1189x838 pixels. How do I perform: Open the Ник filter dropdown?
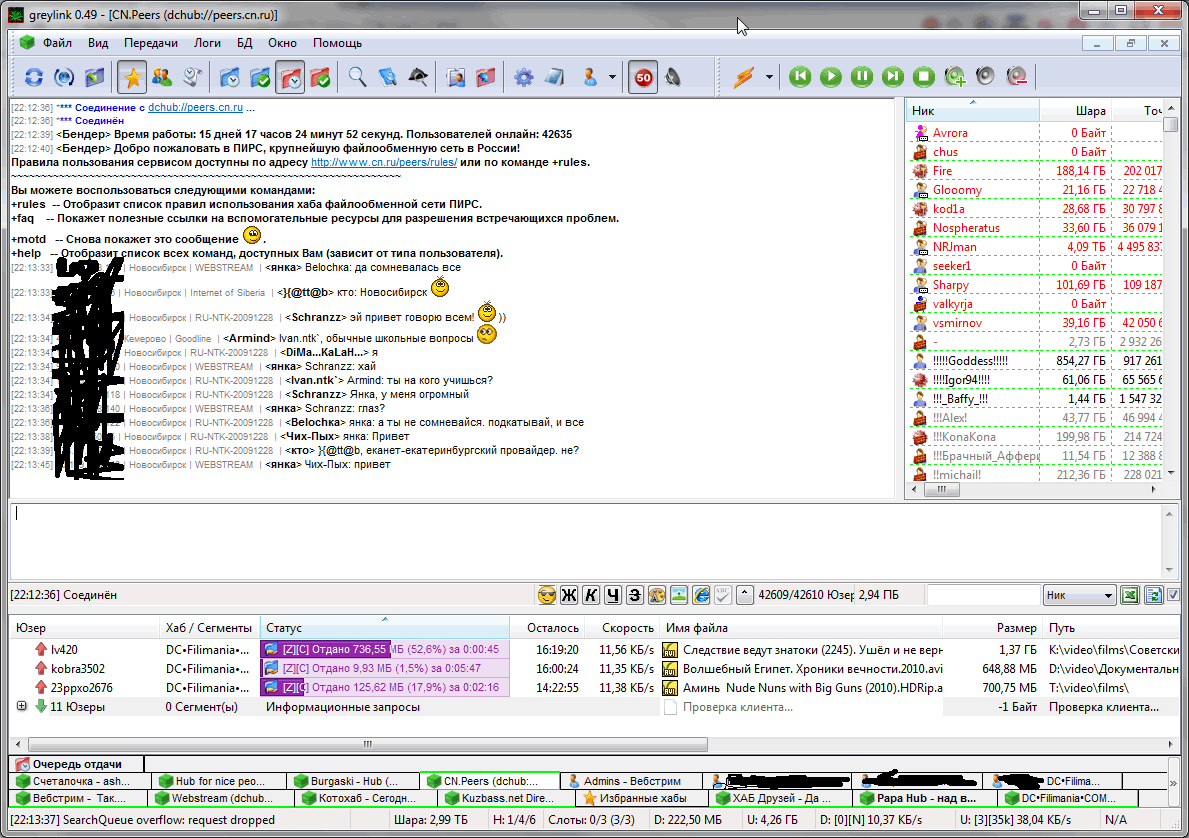coord(1079,595)
